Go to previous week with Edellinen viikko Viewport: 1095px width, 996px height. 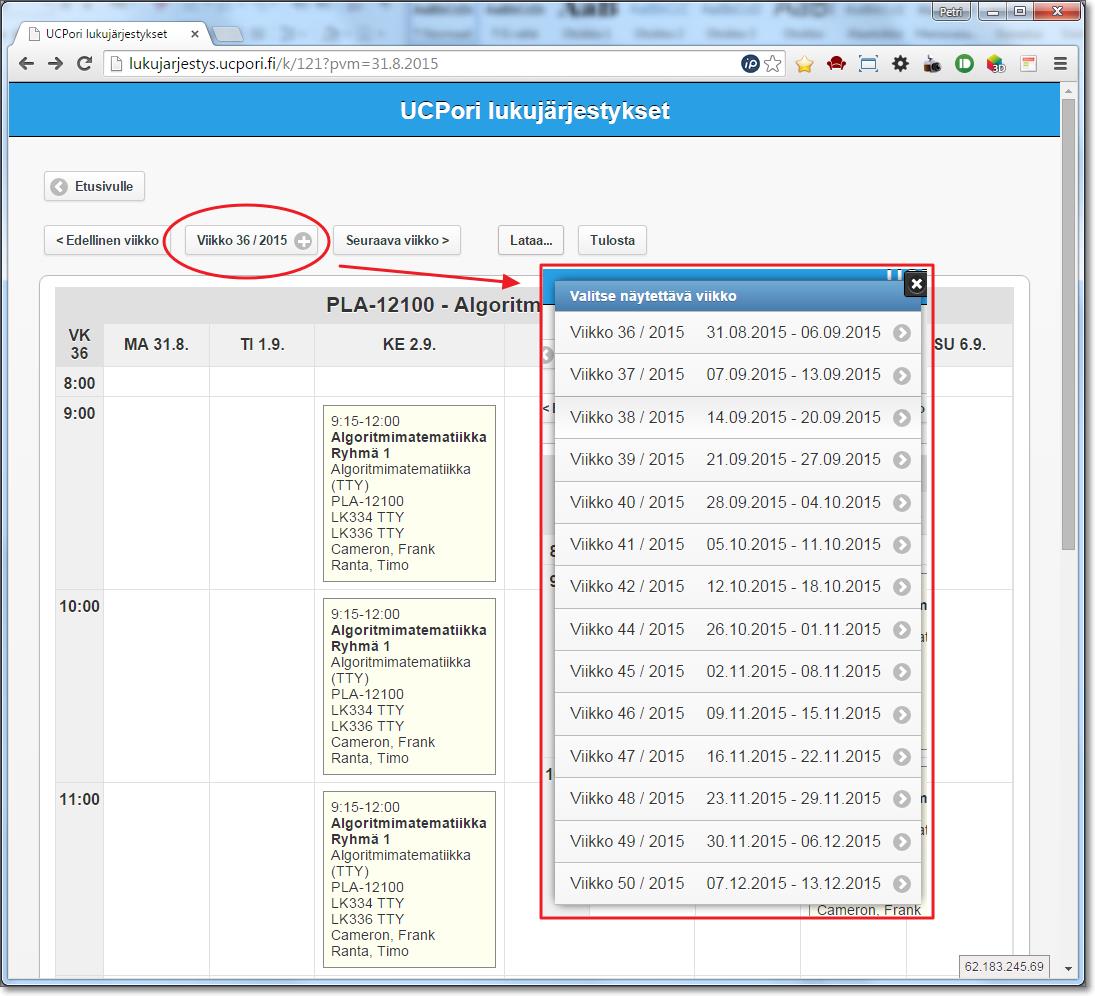tap(106, 240)
